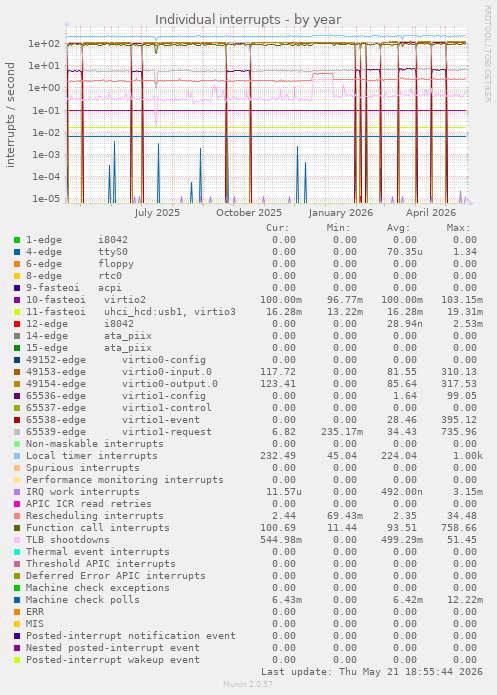The width and height of the screenshot is (497, 695).
Task: Click the 758.66 max for Function call interrupts
Action: (x=459, y=528)
